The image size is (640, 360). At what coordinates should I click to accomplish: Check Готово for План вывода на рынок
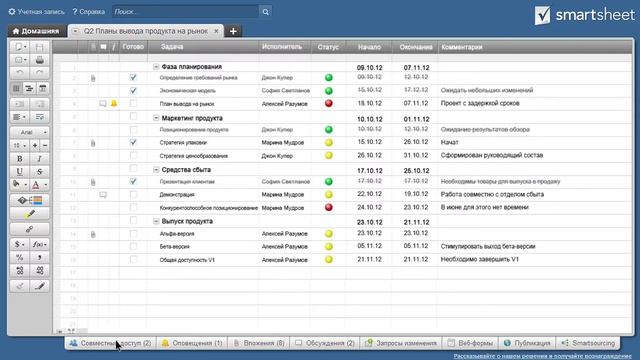tap(133, 104)
